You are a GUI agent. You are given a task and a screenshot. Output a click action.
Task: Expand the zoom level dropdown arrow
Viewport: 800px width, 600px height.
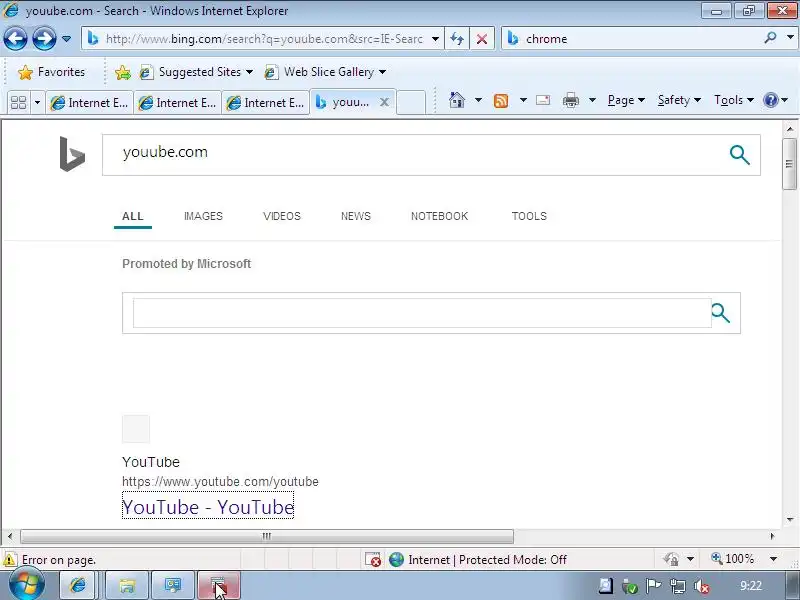point(773,559)
